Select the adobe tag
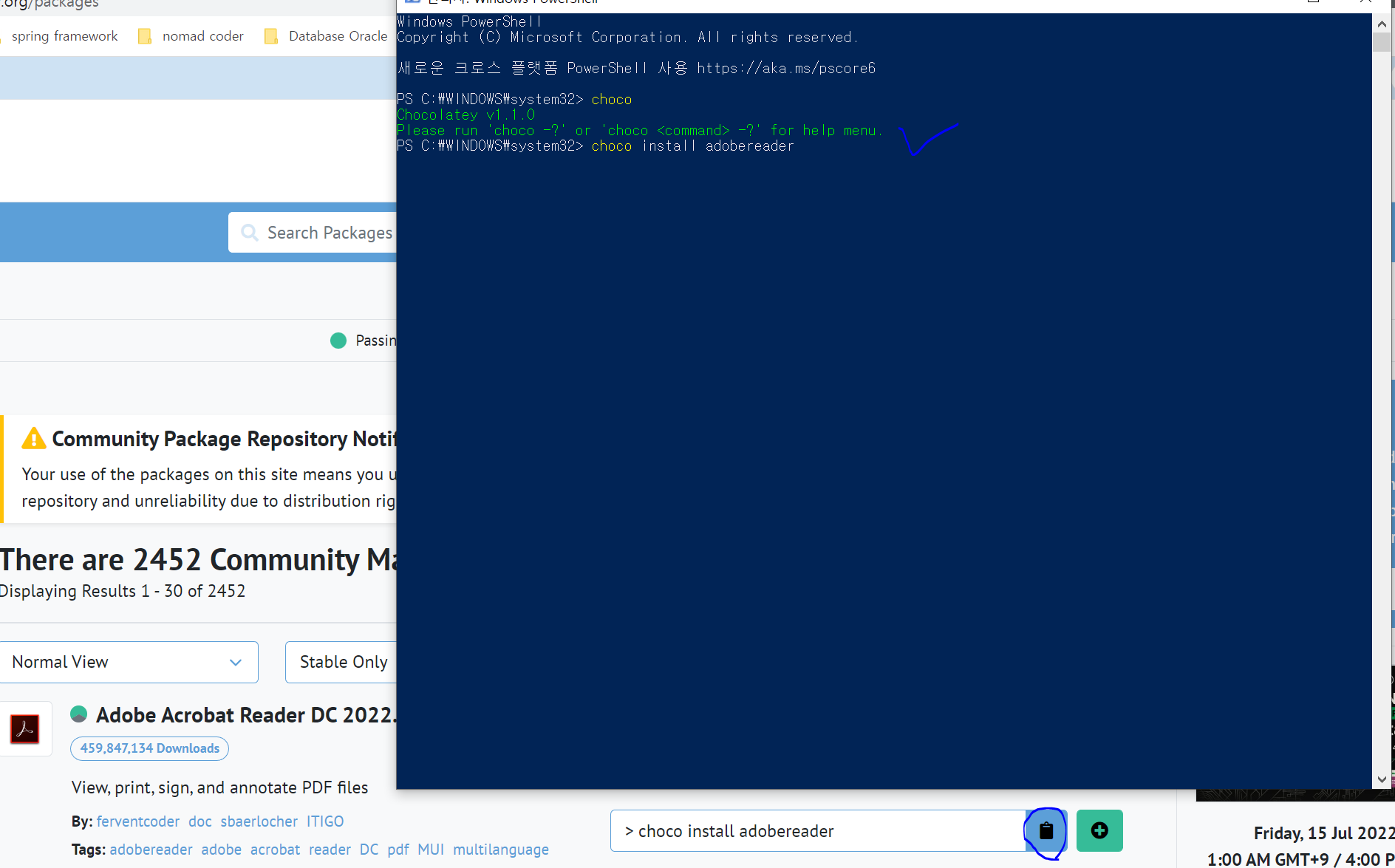This screenshot has width=1395, height=868. click(222, 850)
